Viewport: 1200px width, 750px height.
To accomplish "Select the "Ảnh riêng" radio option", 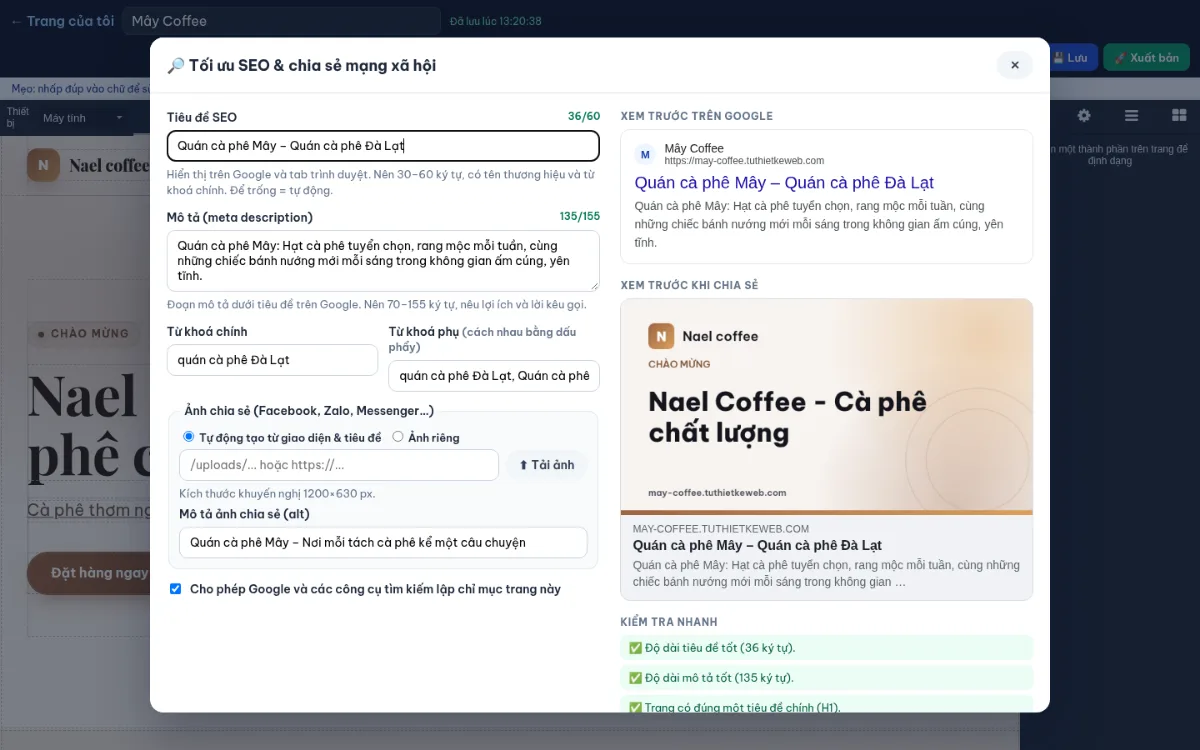I will (x=398, y=437).
